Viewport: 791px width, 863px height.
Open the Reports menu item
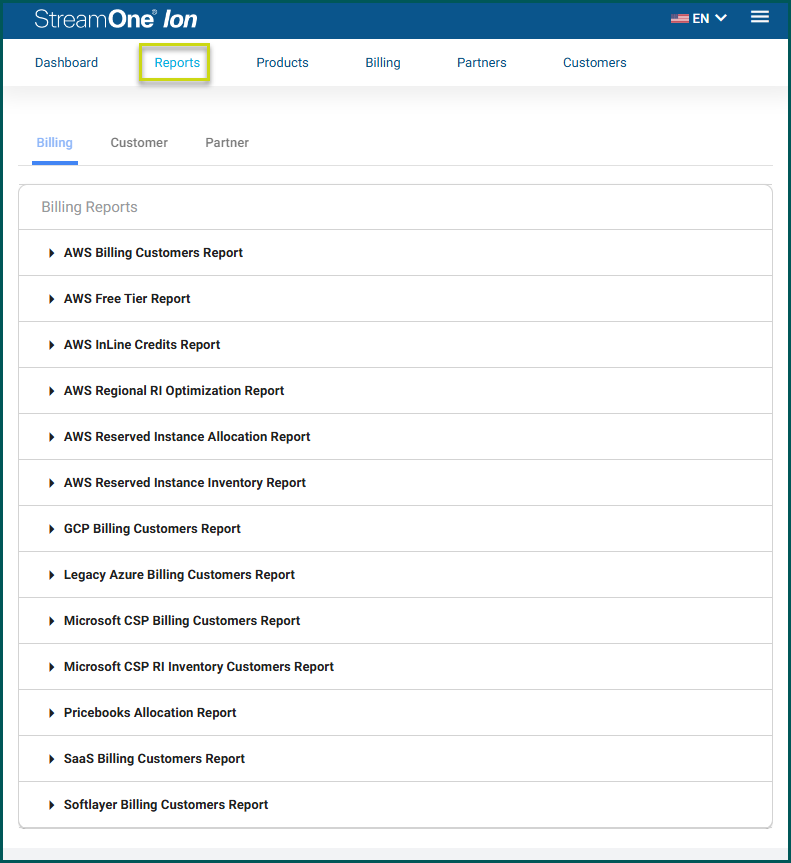coord(177,63)
